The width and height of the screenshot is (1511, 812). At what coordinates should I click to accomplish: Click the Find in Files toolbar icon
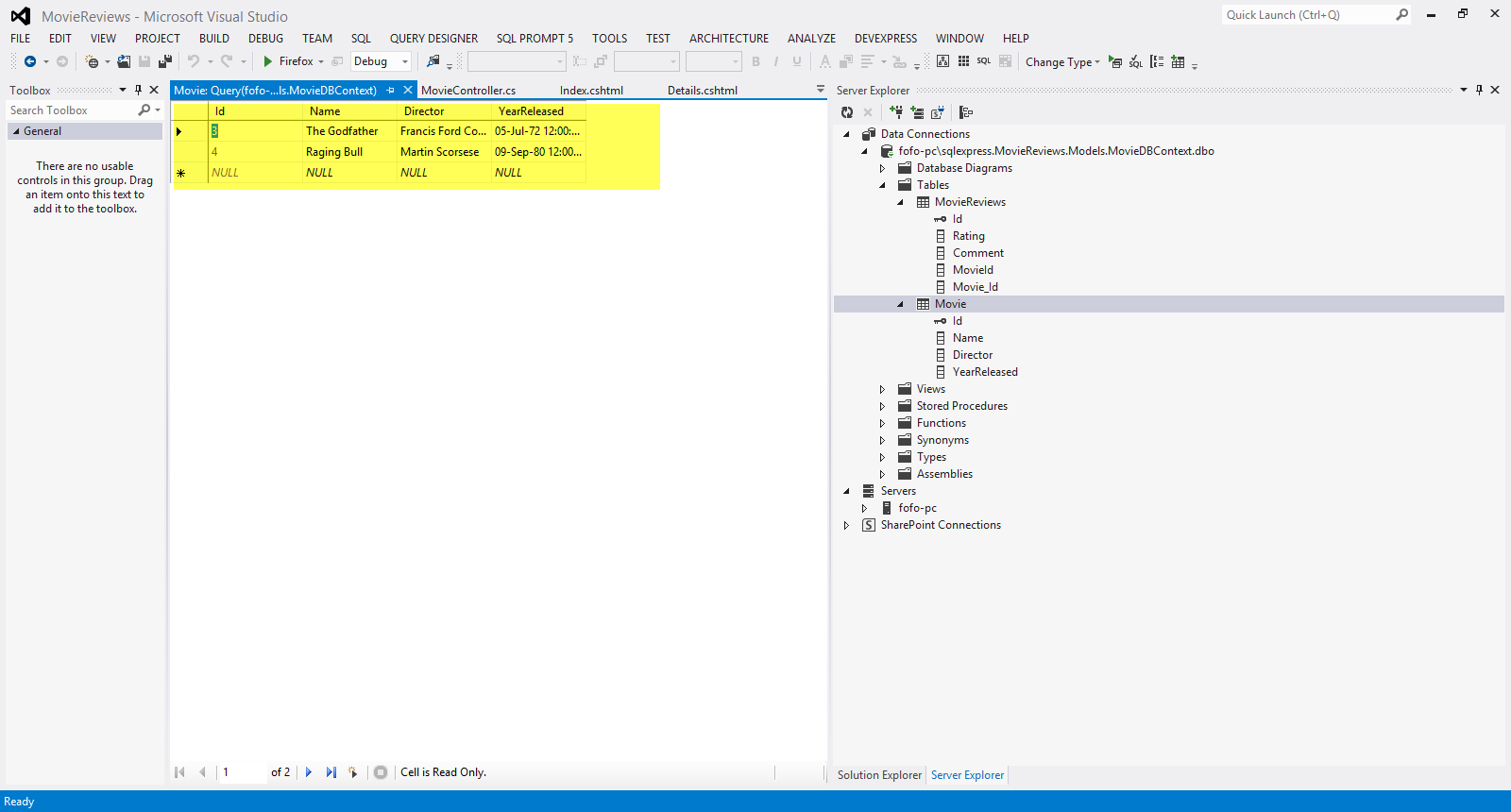click(x=433, y=61)
